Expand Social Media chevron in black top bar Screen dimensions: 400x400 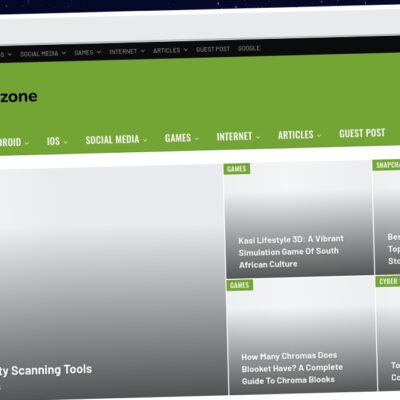tap(64, 53)
